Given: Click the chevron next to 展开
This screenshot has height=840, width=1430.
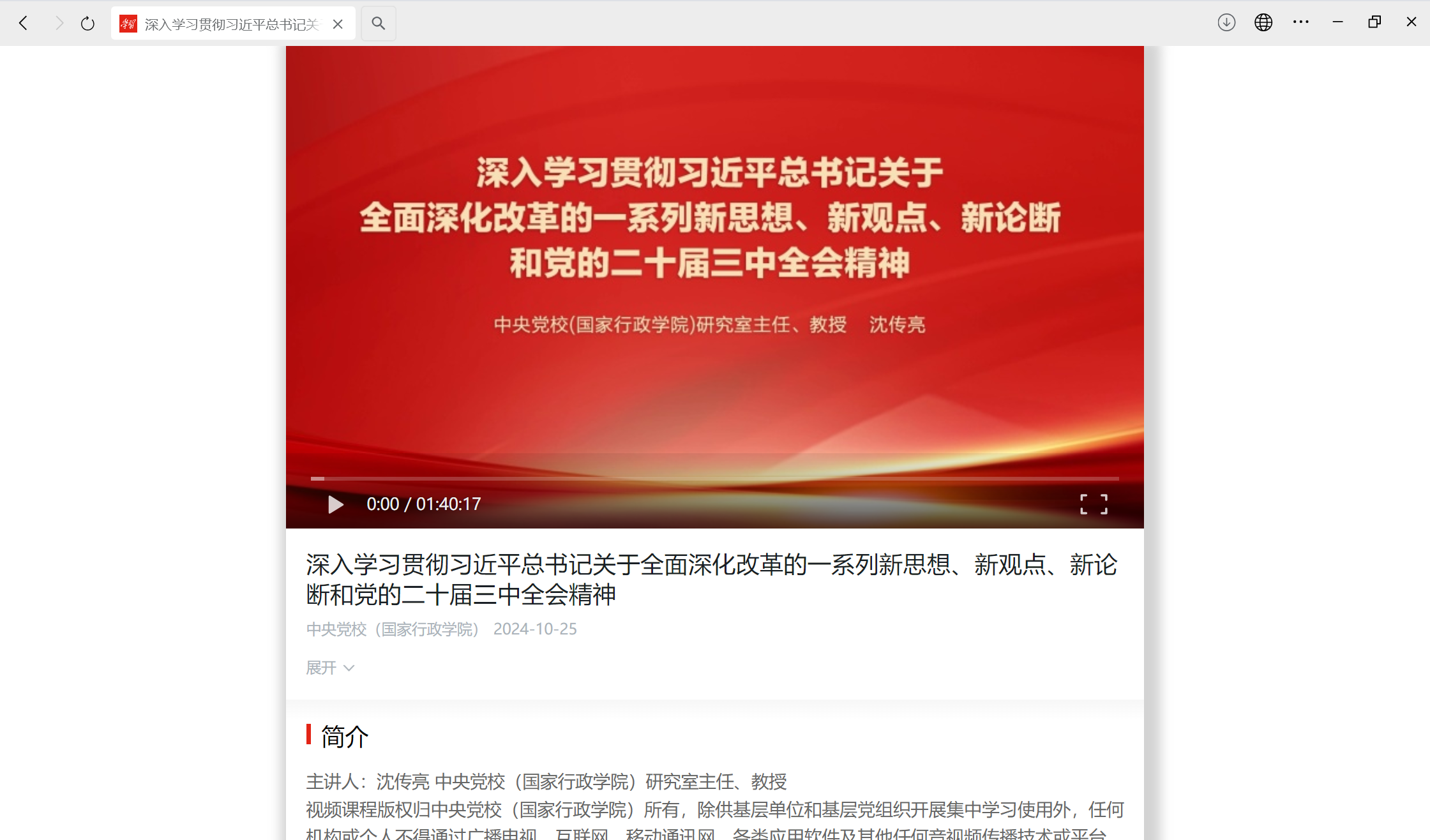Looking at the screenshot, I should (349, 668).
